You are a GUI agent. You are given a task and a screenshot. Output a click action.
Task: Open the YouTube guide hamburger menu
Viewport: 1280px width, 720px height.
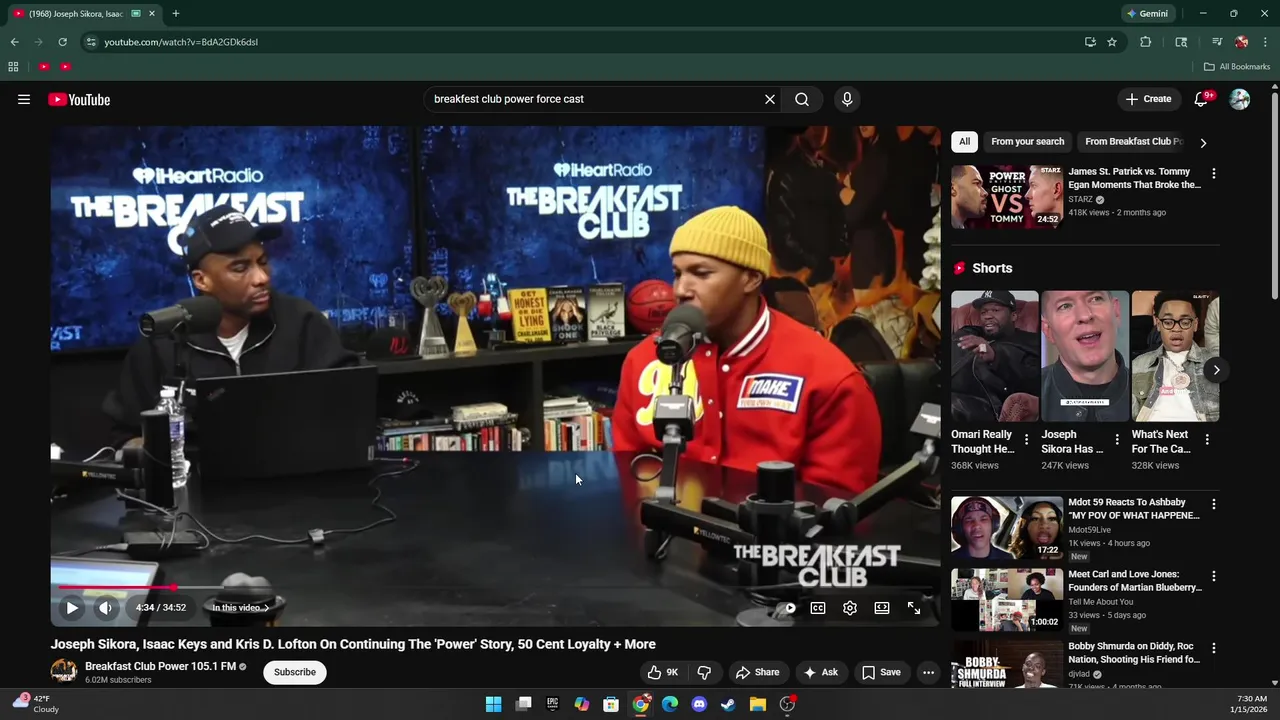tap(24, 99)
